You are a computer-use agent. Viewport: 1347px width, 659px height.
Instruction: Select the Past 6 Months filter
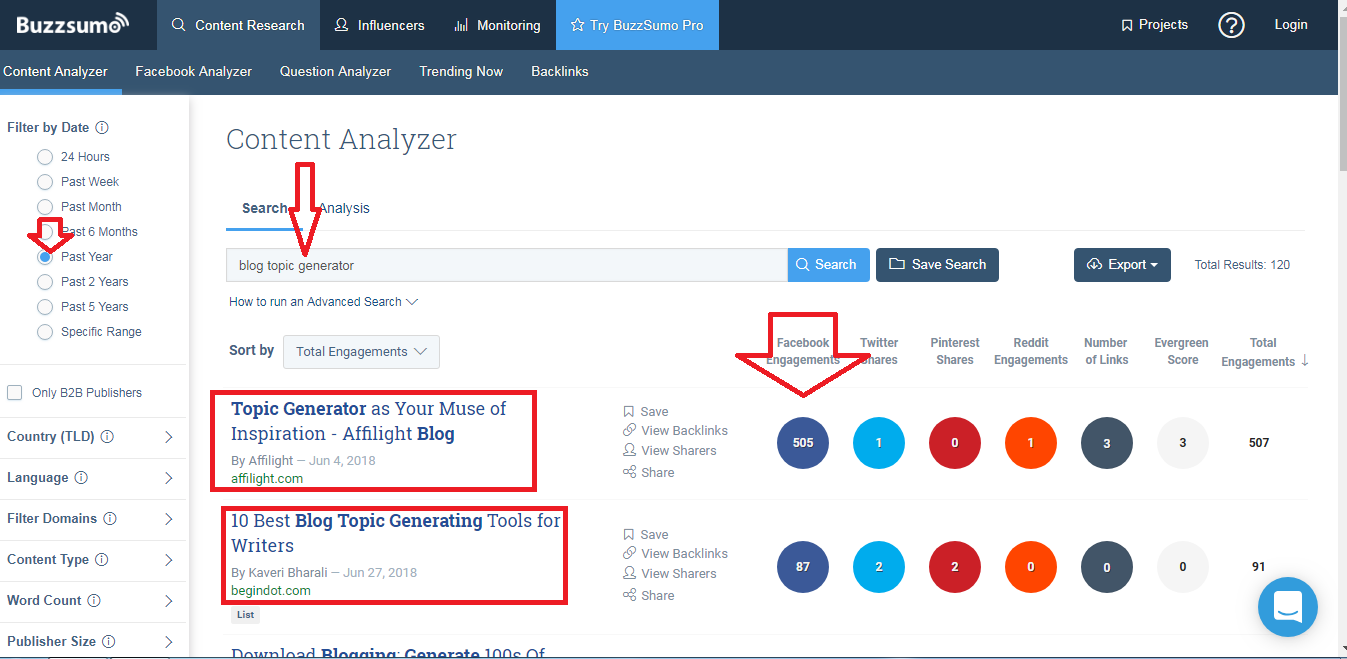(x=45, y=232)
